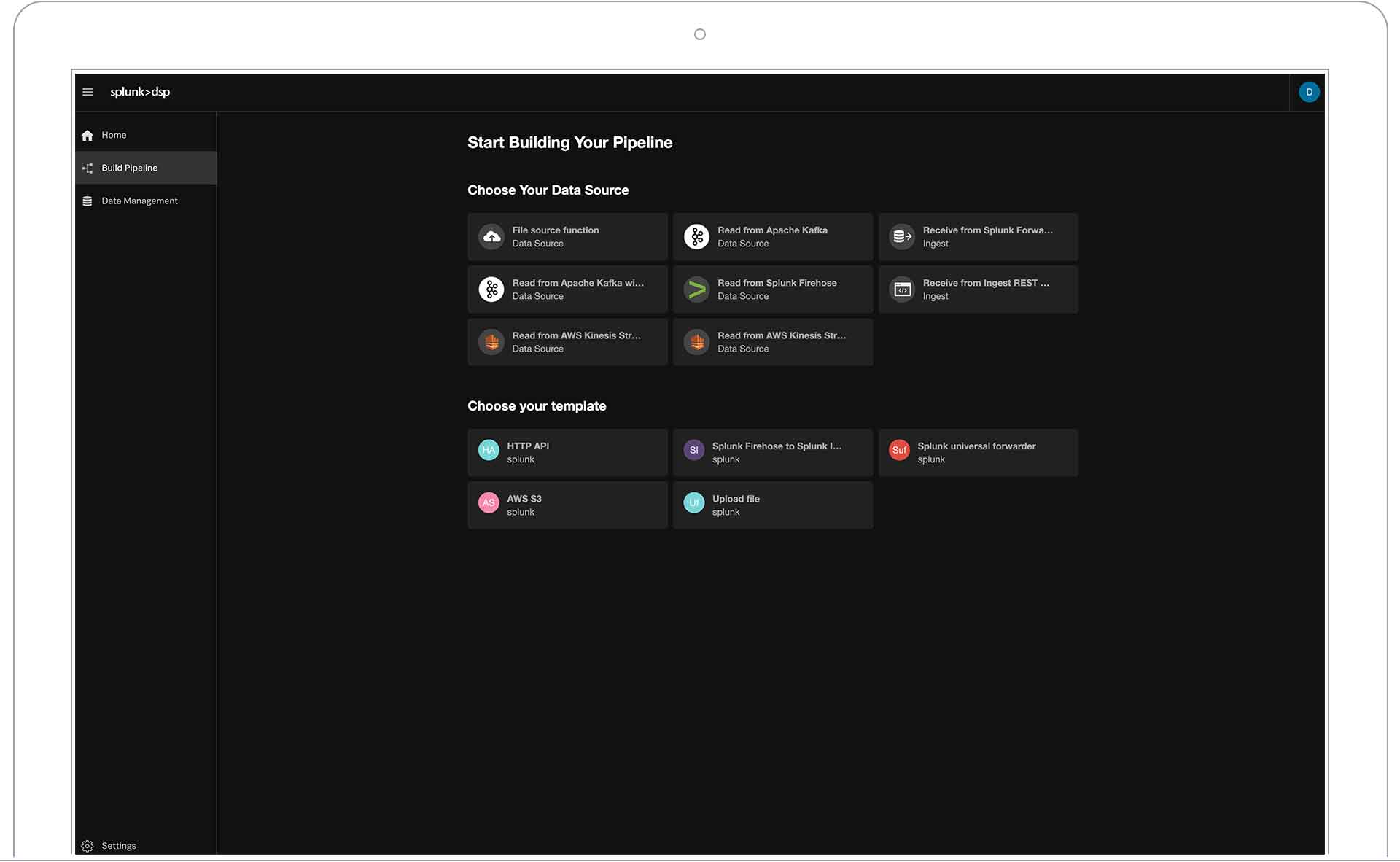Choose Read from Apache Kafka wi... source
Screen dimensions: 1400x862
[567, 290]
